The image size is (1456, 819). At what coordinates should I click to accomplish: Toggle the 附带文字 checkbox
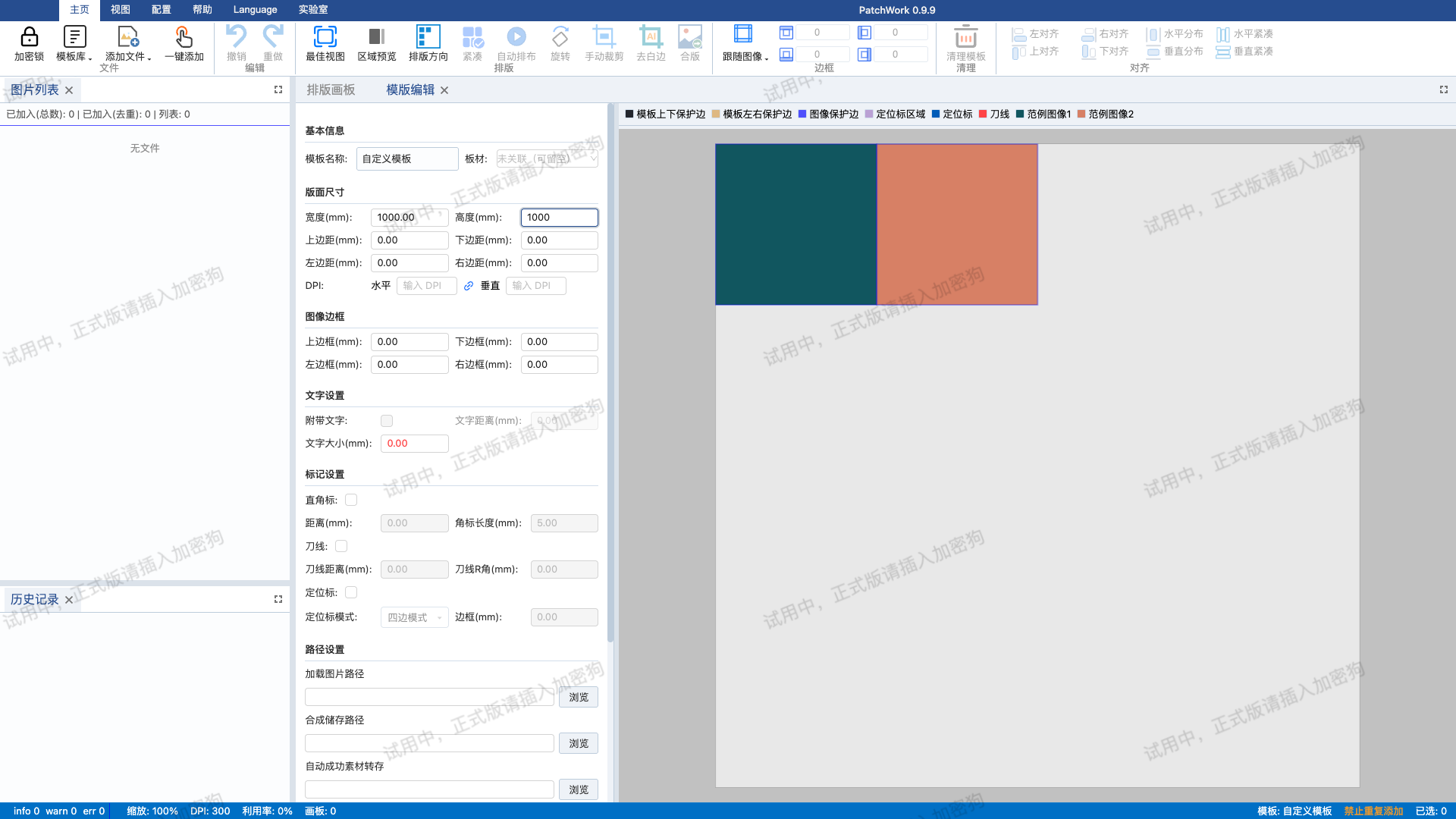[x=387, y=421]
